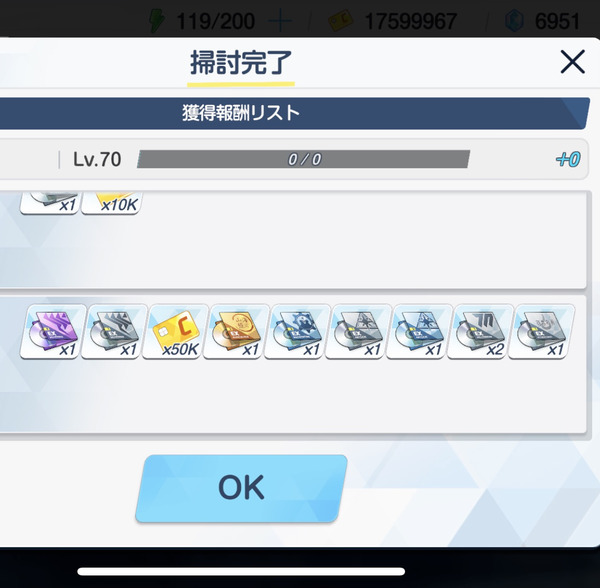Select the x2 gray skill disc reward

(480, 331)
